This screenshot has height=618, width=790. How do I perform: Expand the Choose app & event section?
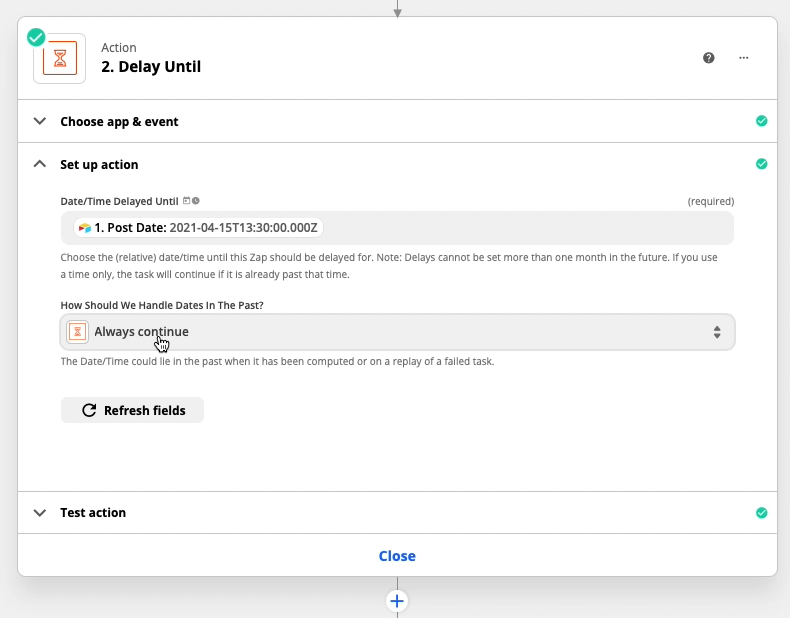pos(398,121)
